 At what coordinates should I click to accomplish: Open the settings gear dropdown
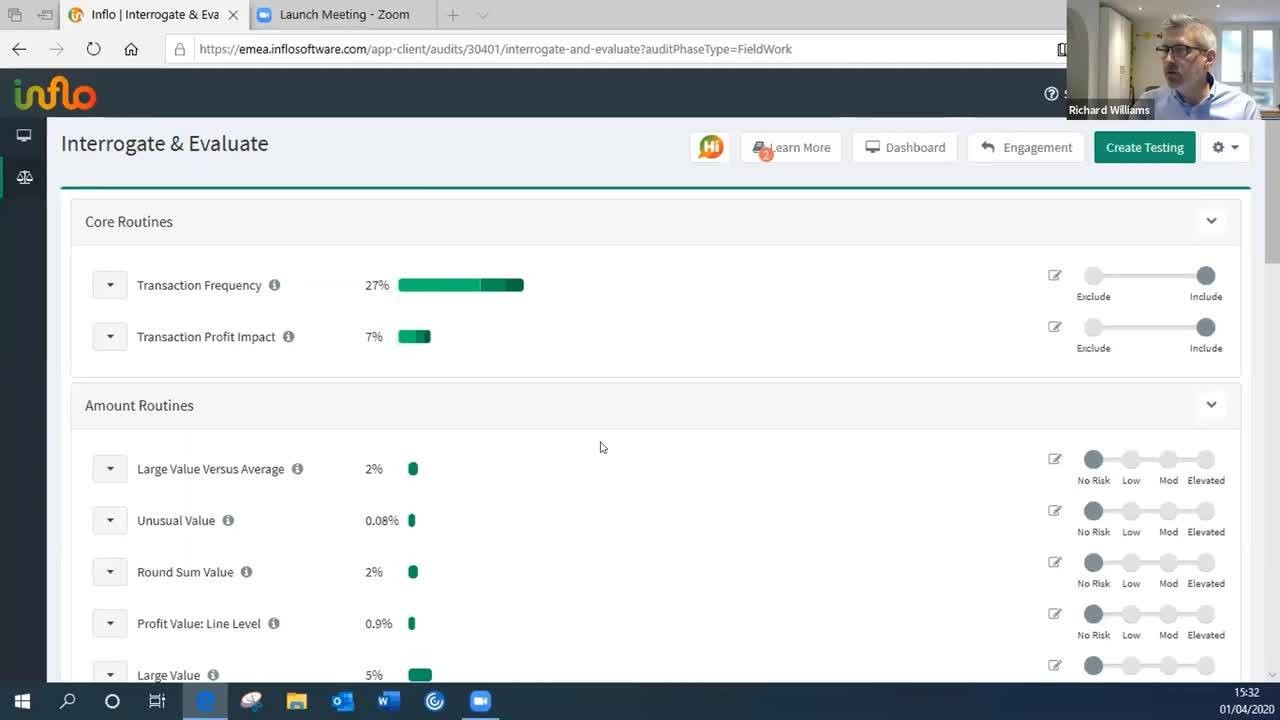point(1225,147)
